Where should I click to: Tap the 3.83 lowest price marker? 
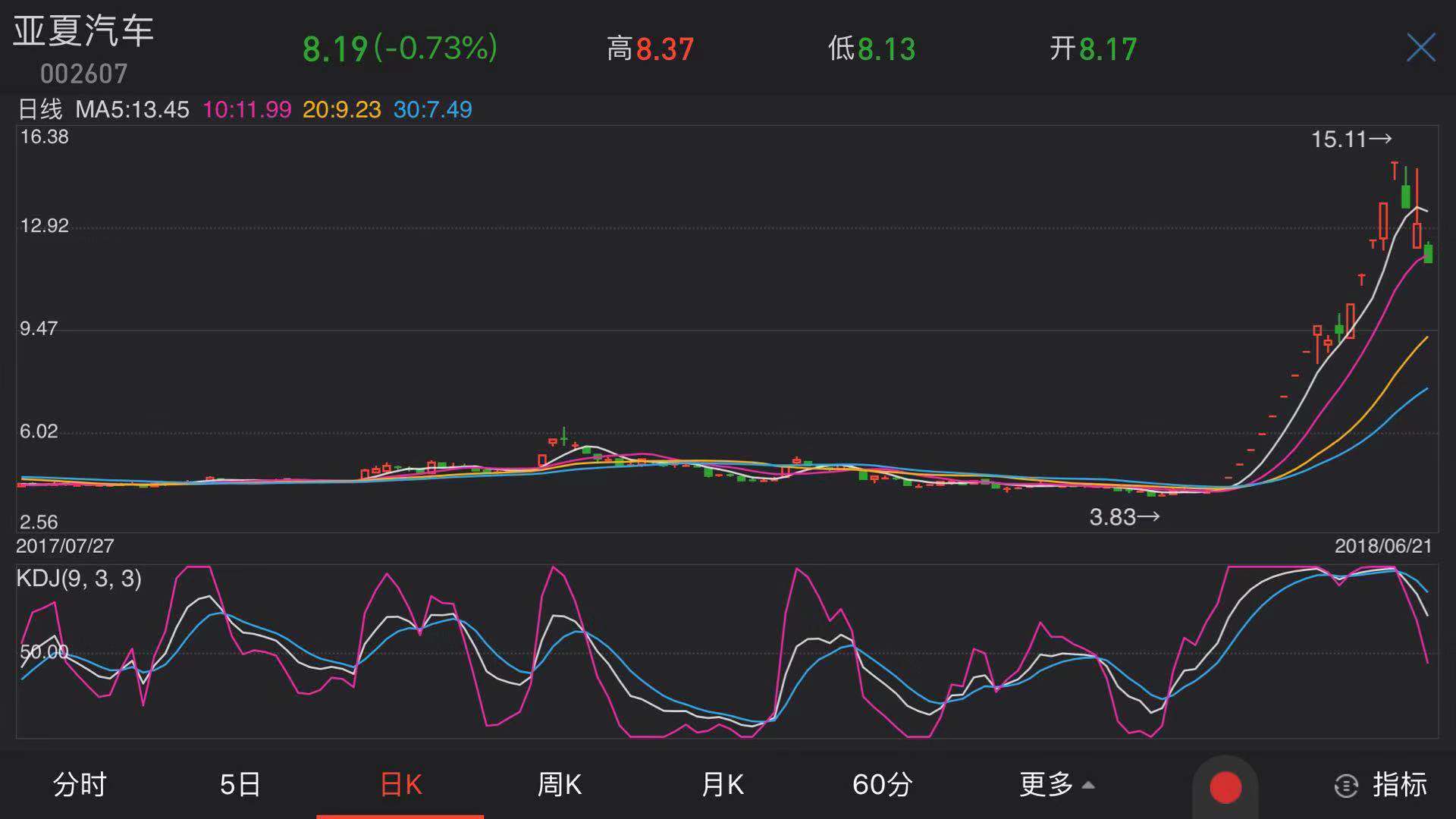coord(1125,517)
